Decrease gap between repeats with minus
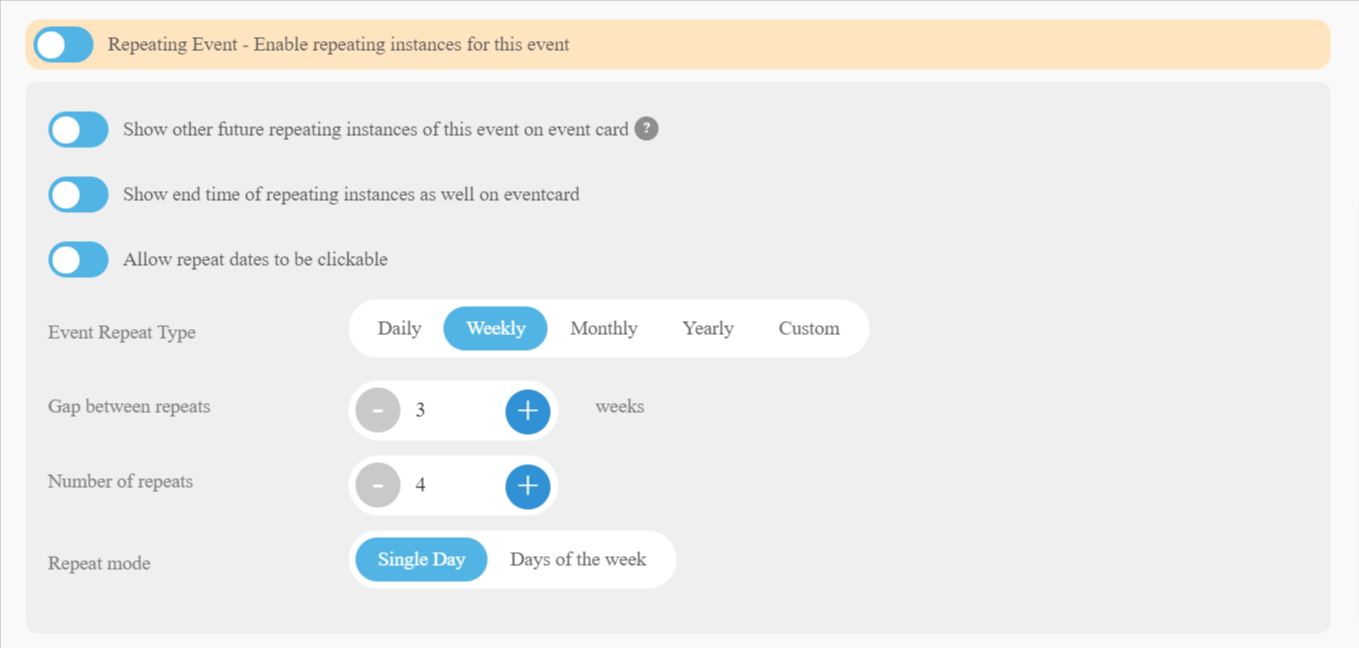The width and height of the screenshot is (1359, 648). (378, 411)
